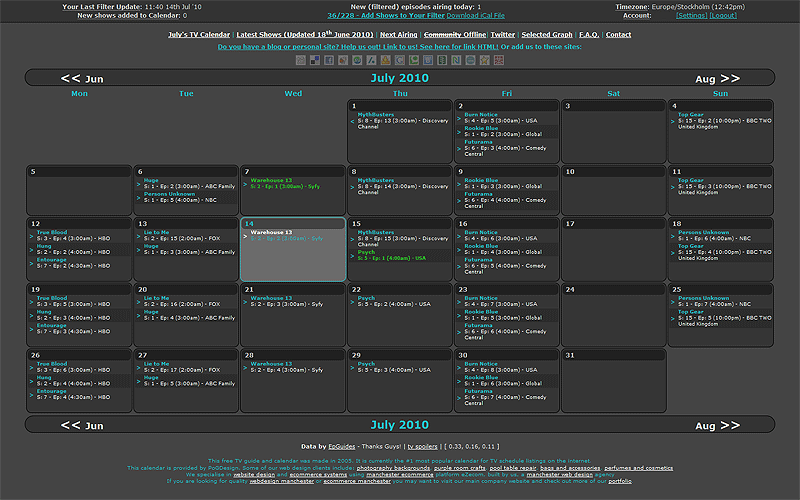800x500 pixels.
Task: Expand arrow beside Entourage on July 26
Action: pyautogui.click(x=31, y=395)
